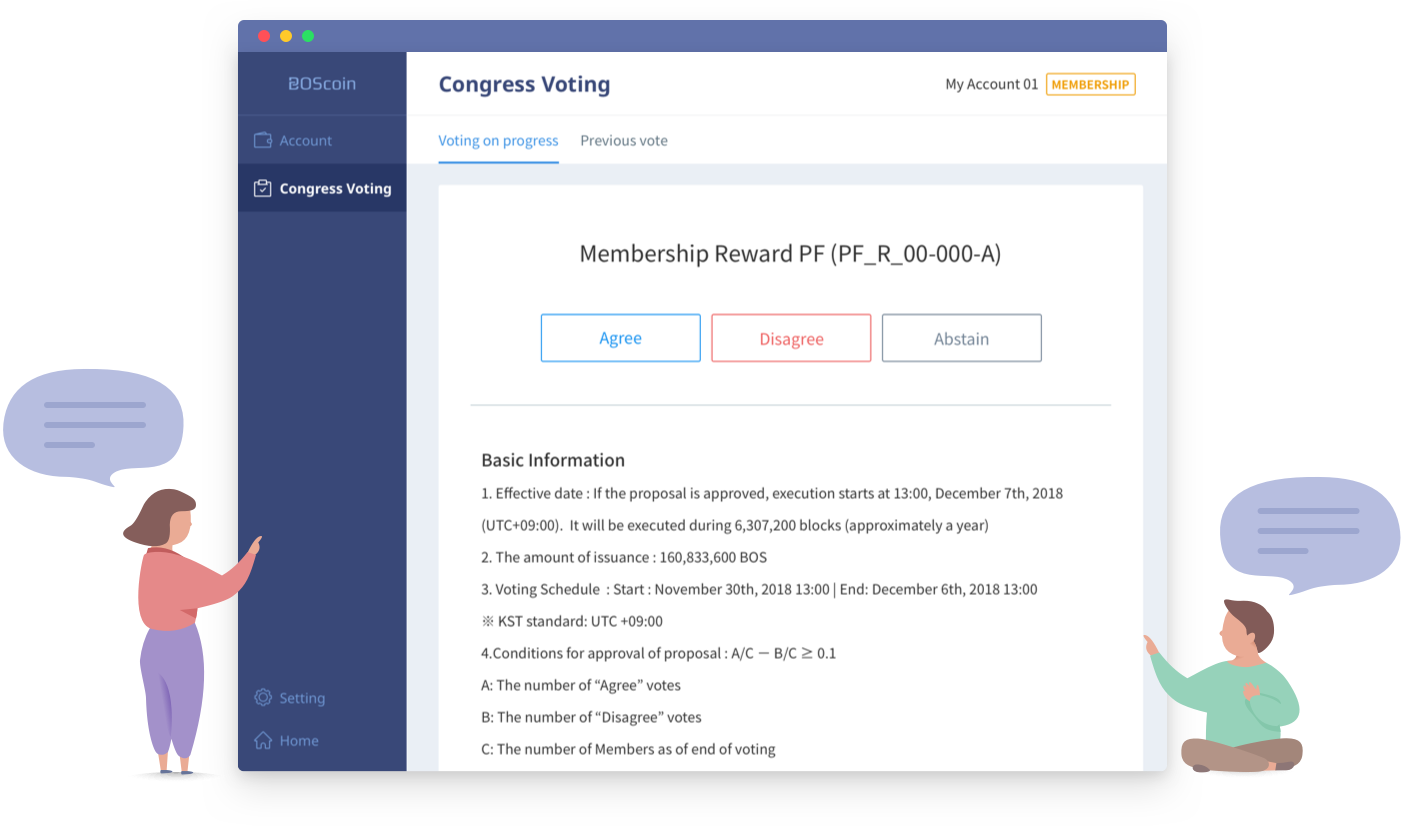The width and height of the screenshot is (1404, 826).
Task: Open the Setting gear icon
Action: [263, 697]
